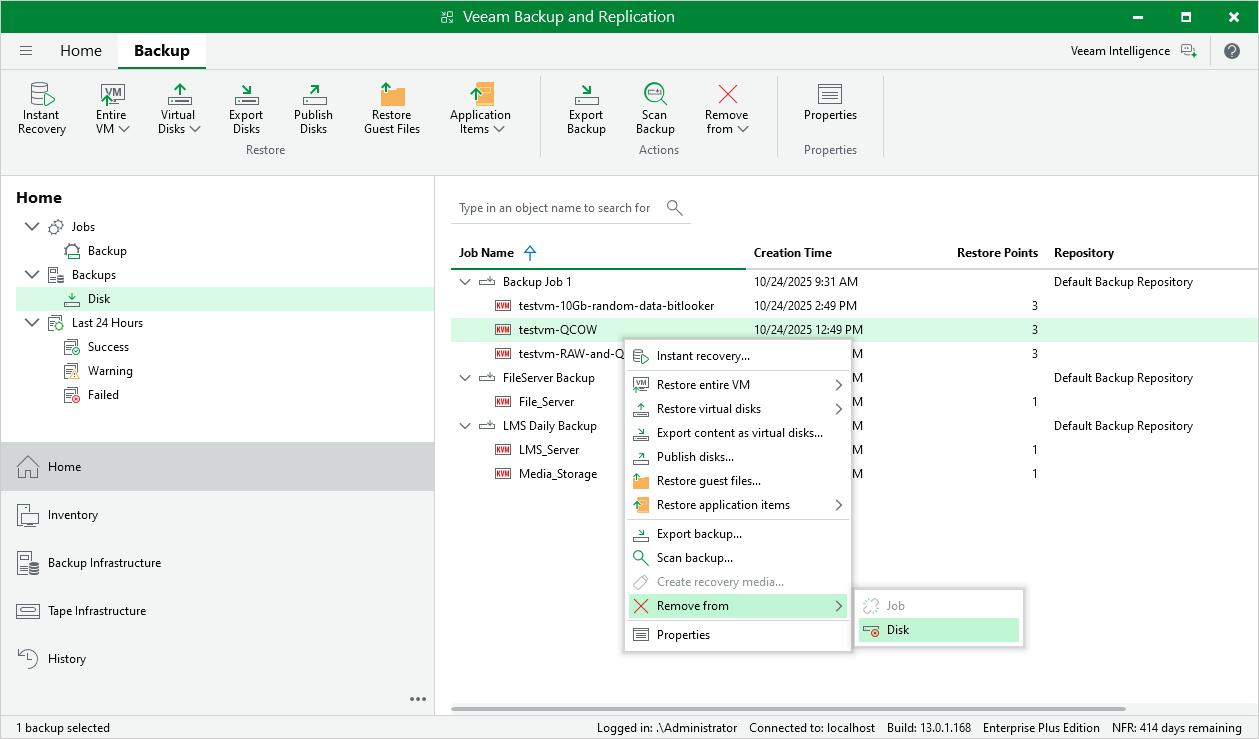Choose Publish disks in context menu

(738, 457)
